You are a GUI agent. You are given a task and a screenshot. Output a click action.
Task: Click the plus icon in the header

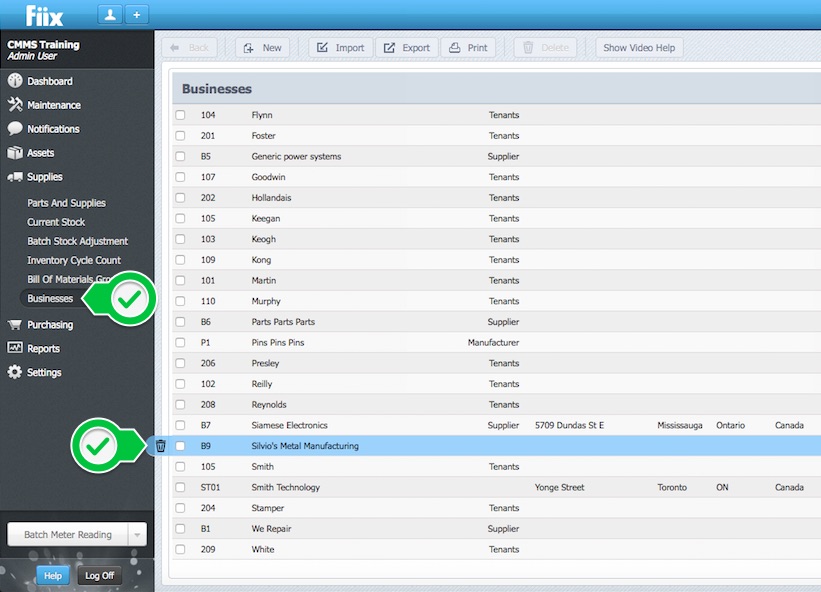pos(137,15)
